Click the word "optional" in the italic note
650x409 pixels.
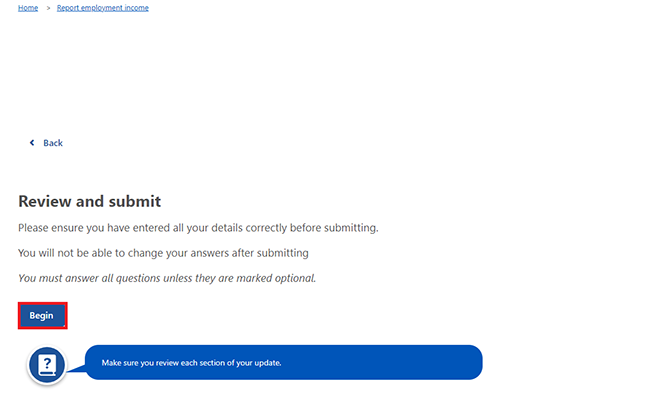[295, 278]
